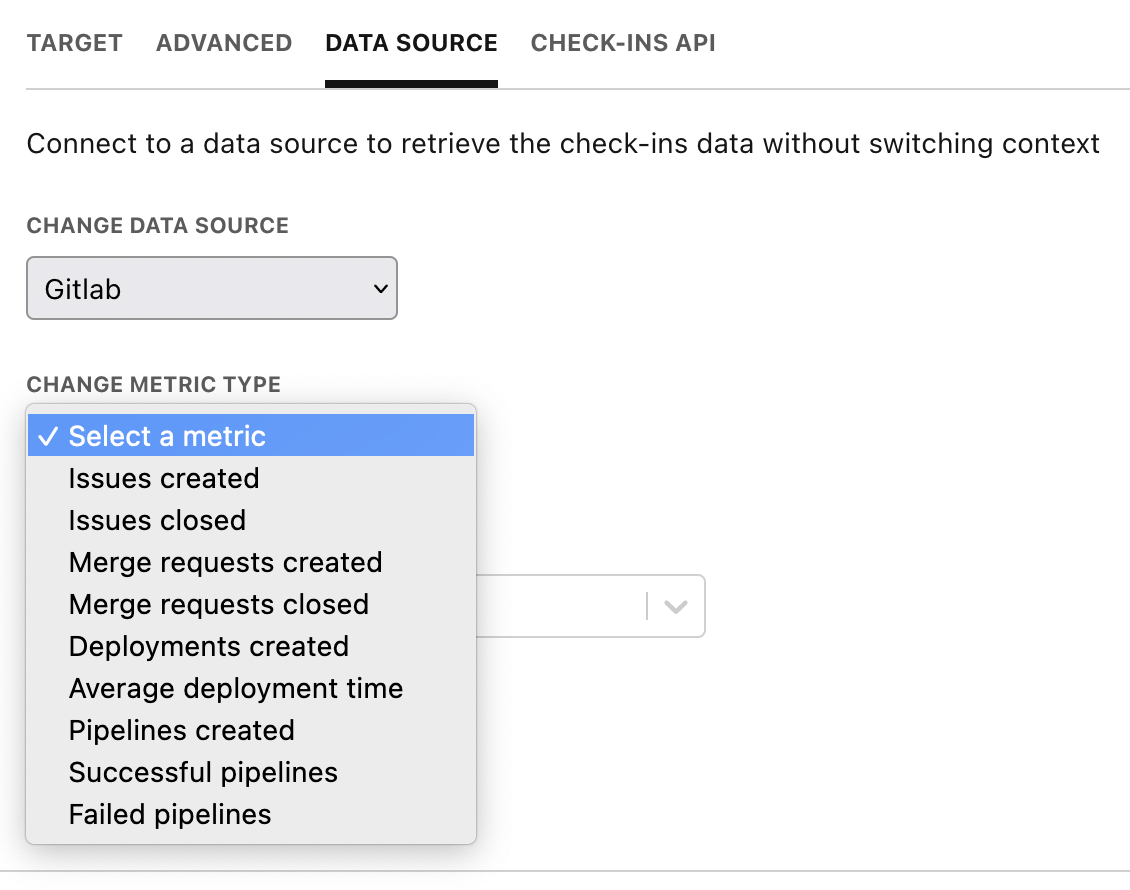Choose Average deployment time metric
Image resolution: width=1130 pixels, height=890 pixels.
click(235, 688)
